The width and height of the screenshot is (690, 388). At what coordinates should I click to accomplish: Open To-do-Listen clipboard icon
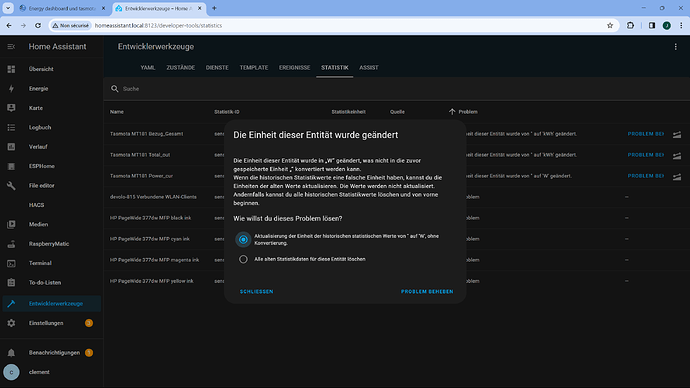point(11,282)
